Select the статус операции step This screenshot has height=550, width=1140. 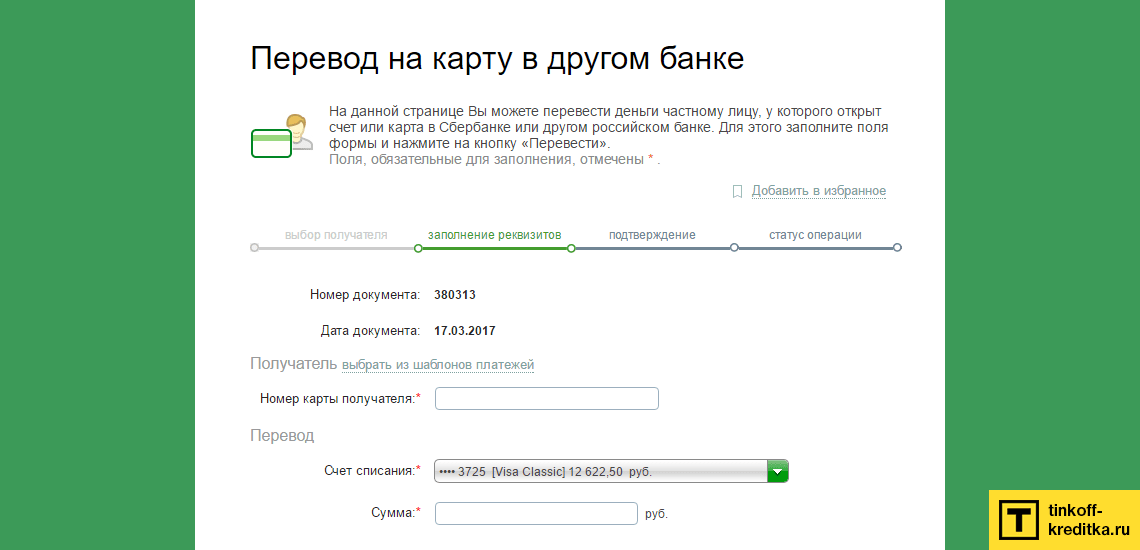coord(815,235)
